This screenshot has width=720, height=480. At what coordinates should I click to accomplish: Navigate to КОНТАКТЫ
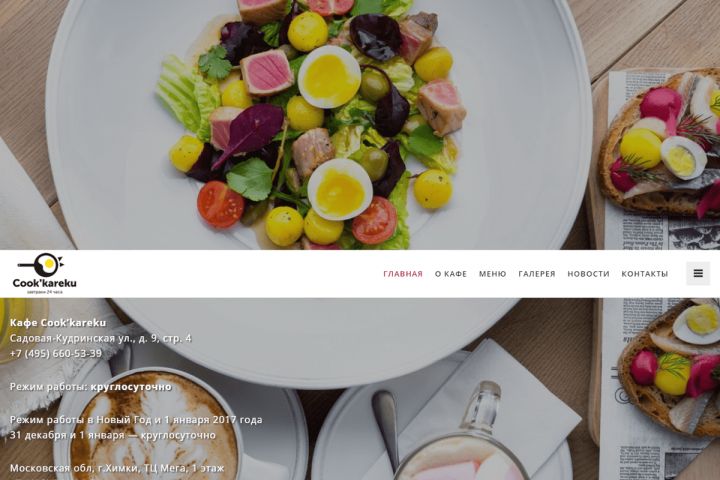pos(645,274)
